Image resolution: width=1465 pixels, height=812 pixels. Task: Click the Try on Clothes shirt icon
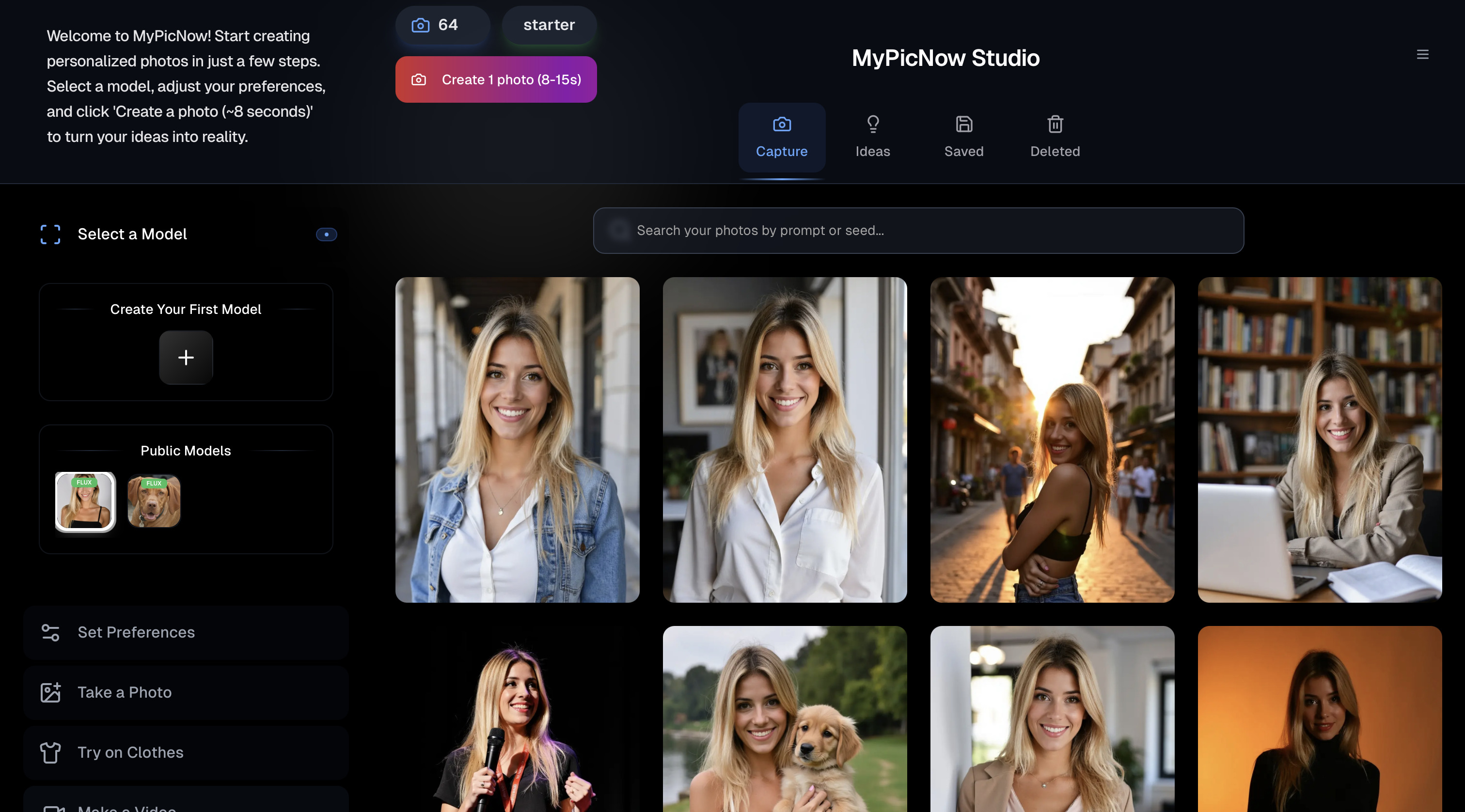[x=50, y=752]
